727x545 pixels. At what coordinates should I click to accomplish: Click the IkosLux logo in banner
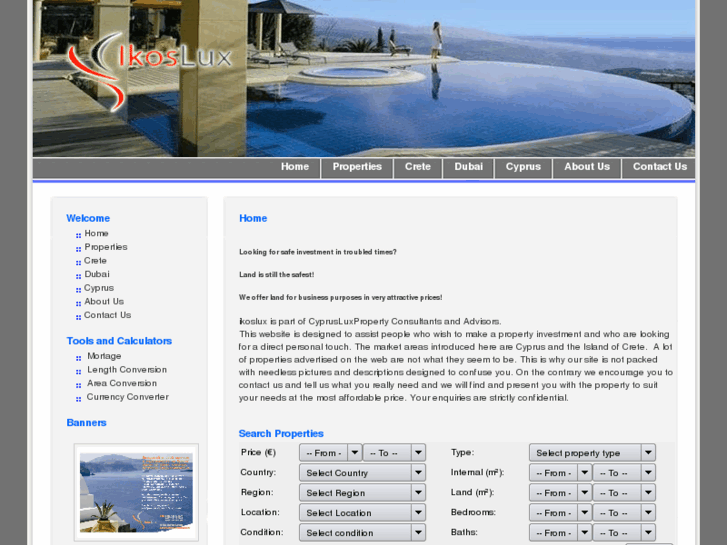tap(148, 70)
